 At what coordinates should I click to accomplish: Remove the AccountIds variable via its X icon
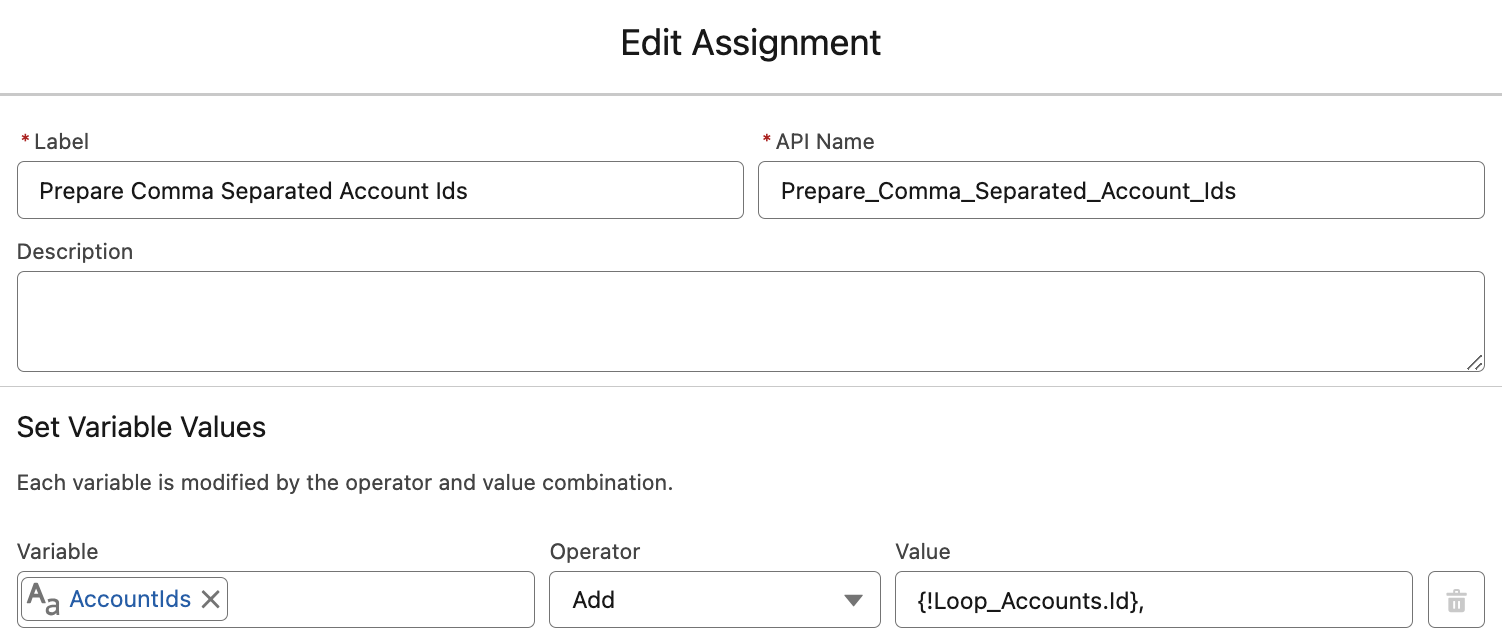click(x=211, y=599)
